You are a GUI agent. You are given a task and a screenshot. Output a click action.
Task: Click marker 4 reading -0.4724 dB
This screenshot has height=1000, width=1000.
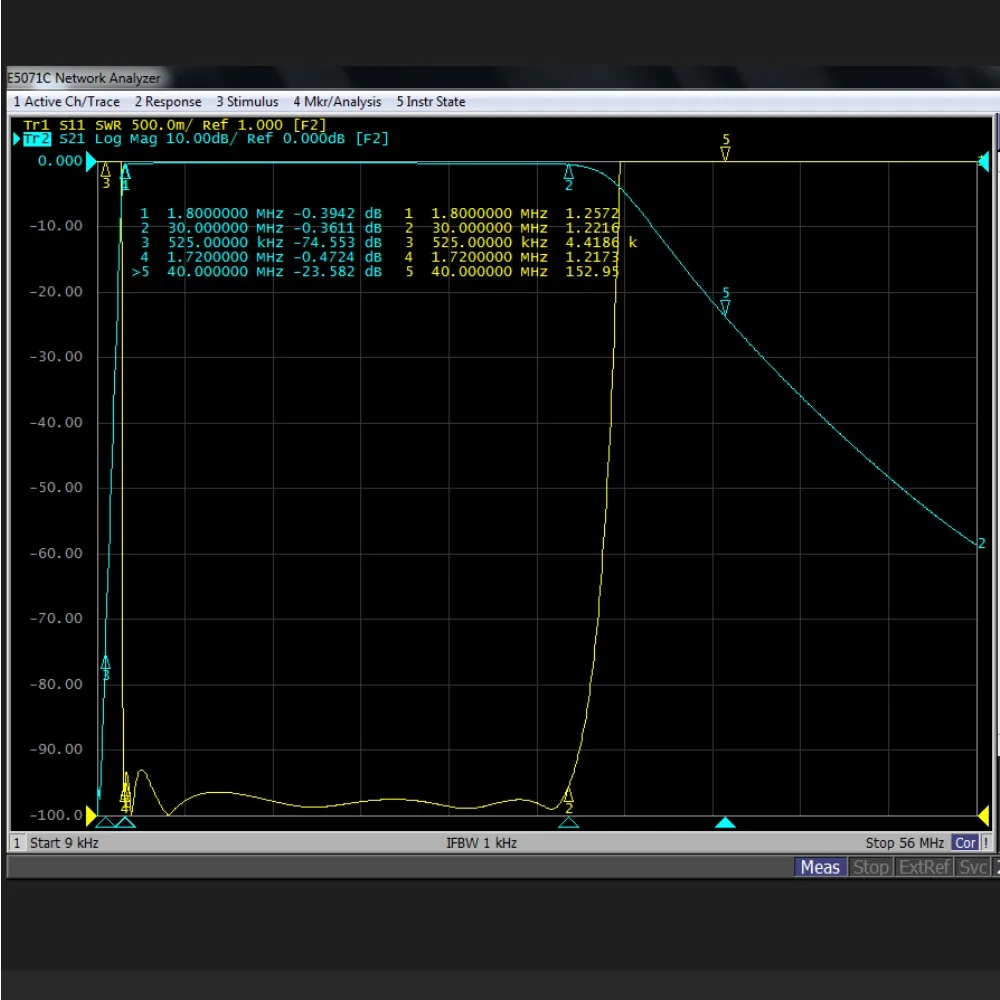pos(337,258)
